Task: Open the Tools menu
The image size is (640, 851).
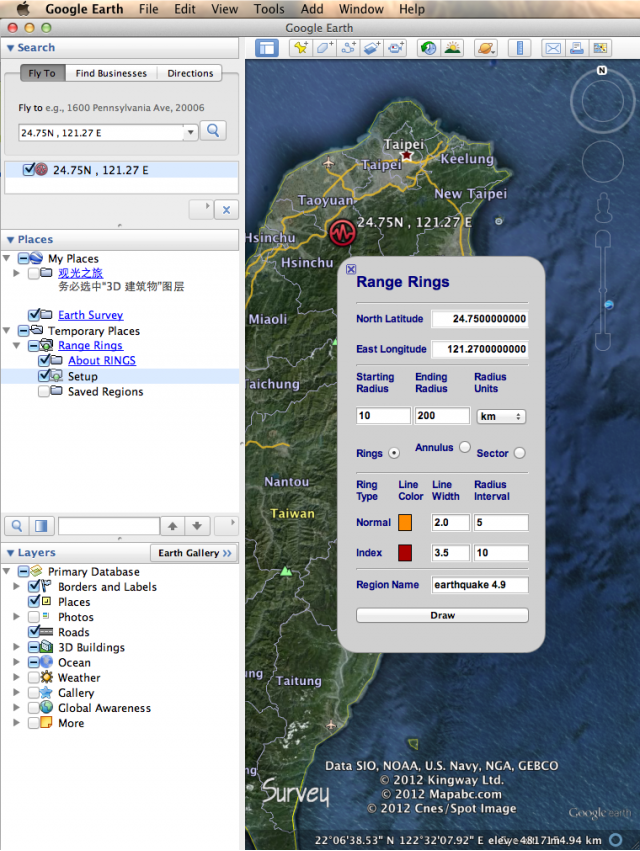Action: (269, 9)
